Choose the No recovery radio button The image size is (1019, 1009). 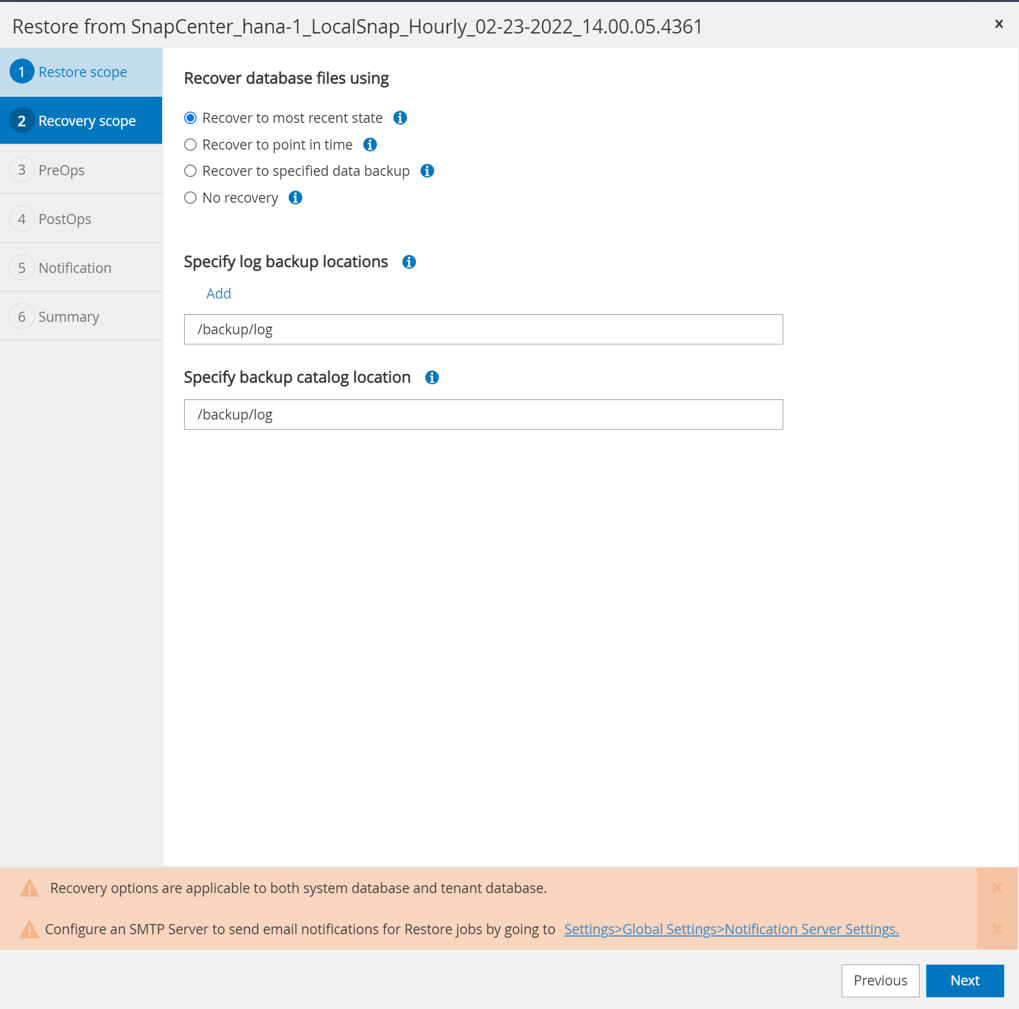click(x=191, y=198)
